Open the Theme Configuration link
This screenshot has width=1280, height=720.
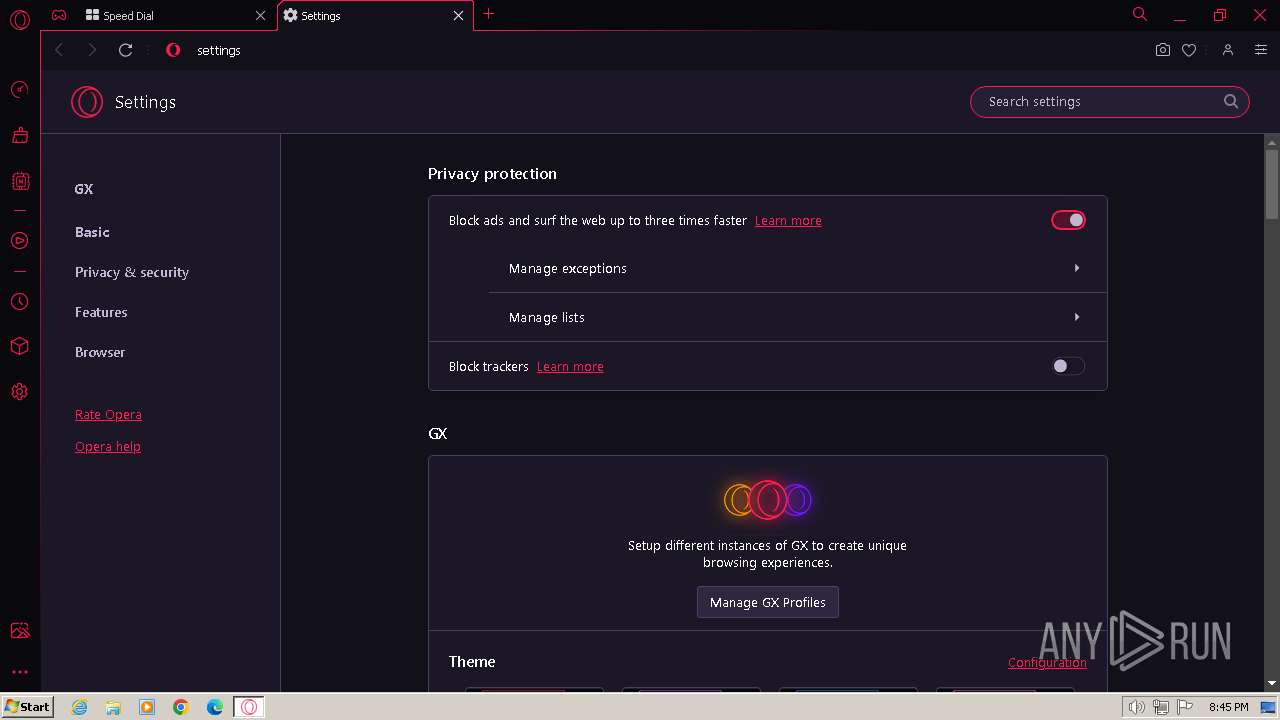coord(1047,662)
